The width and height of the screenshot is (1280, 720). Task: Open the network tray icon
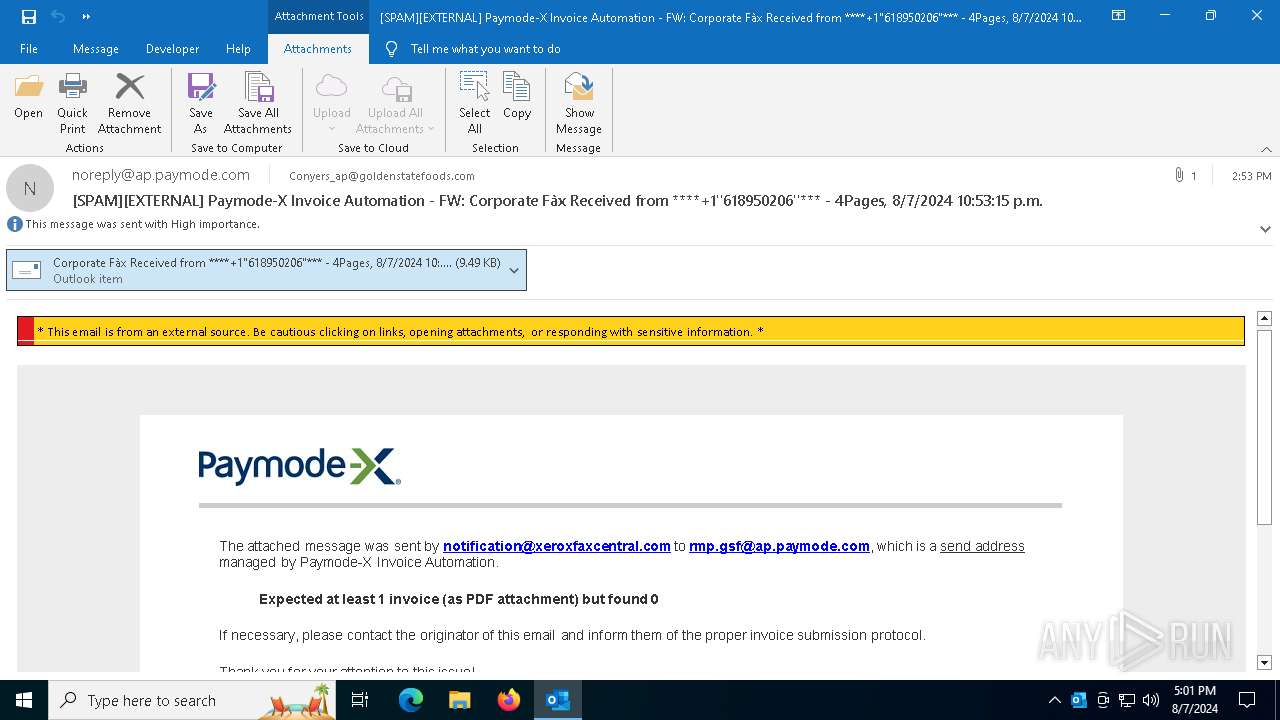[x=1127, y=700]
